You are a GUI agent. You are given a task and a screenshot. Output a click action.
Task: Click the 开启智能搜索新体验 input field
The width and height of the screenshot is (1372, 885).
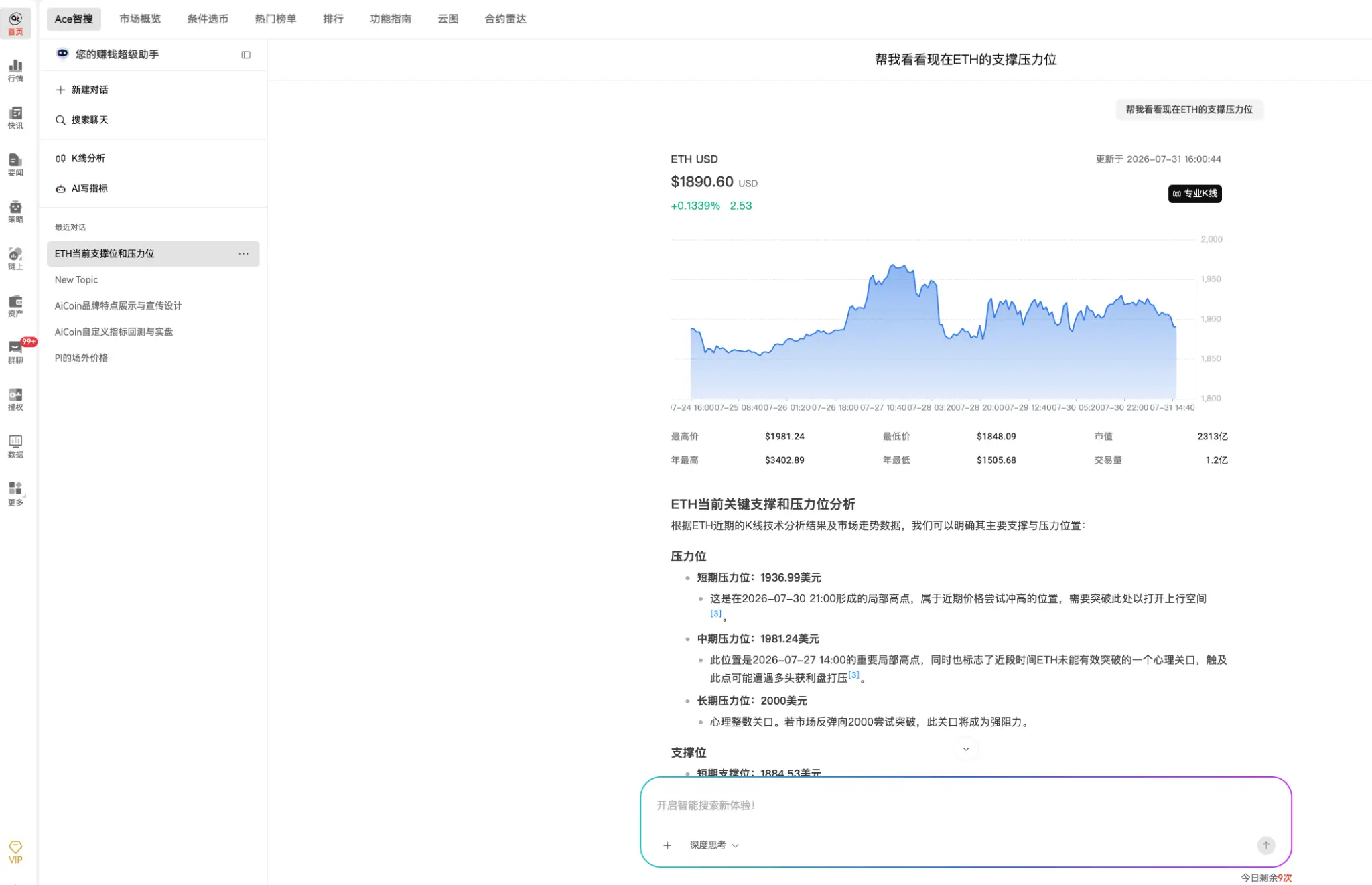pos(965,805)
